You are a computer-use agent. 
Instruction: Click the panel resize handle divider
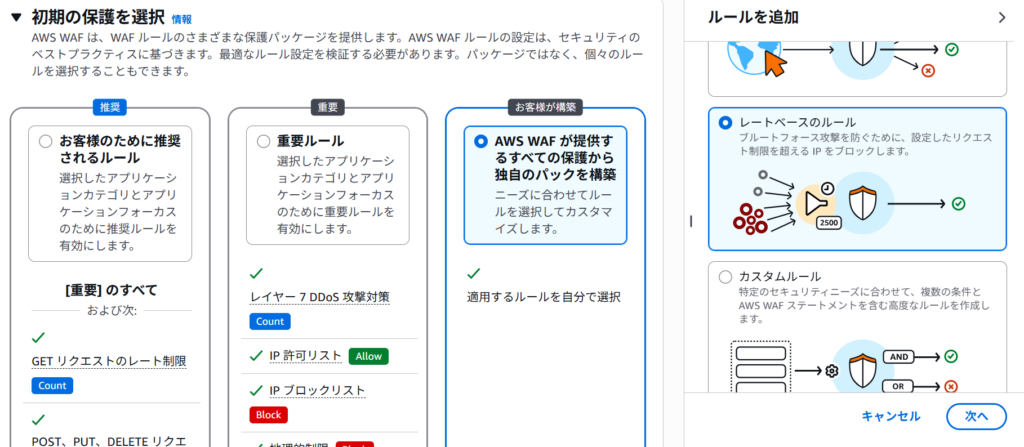tap(691, 222)
